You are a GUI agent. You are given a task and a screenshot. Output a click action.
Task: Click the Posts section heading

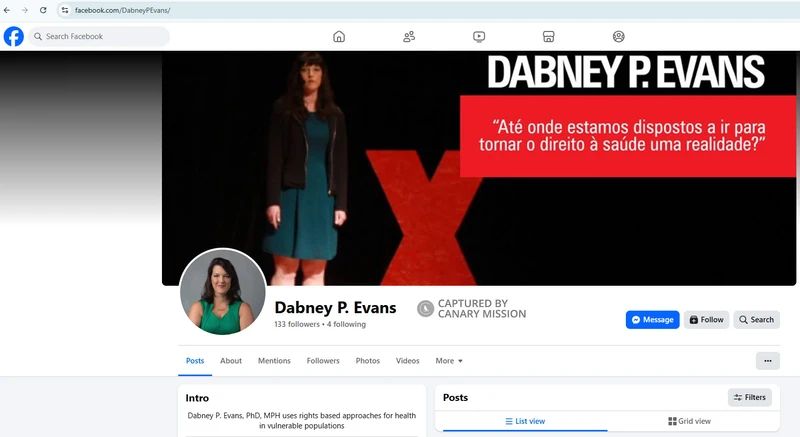pos(455,398)
